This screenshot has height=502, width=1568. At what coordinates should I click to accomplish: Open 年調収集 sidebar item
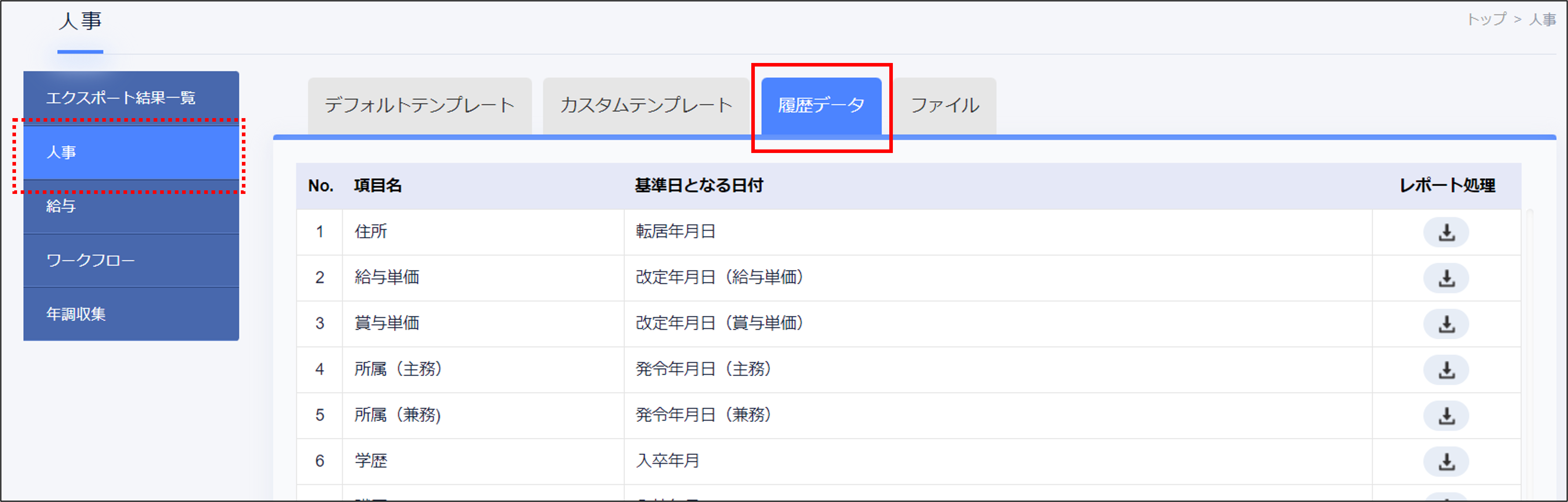pyautogui.click(x=131, y=314)
